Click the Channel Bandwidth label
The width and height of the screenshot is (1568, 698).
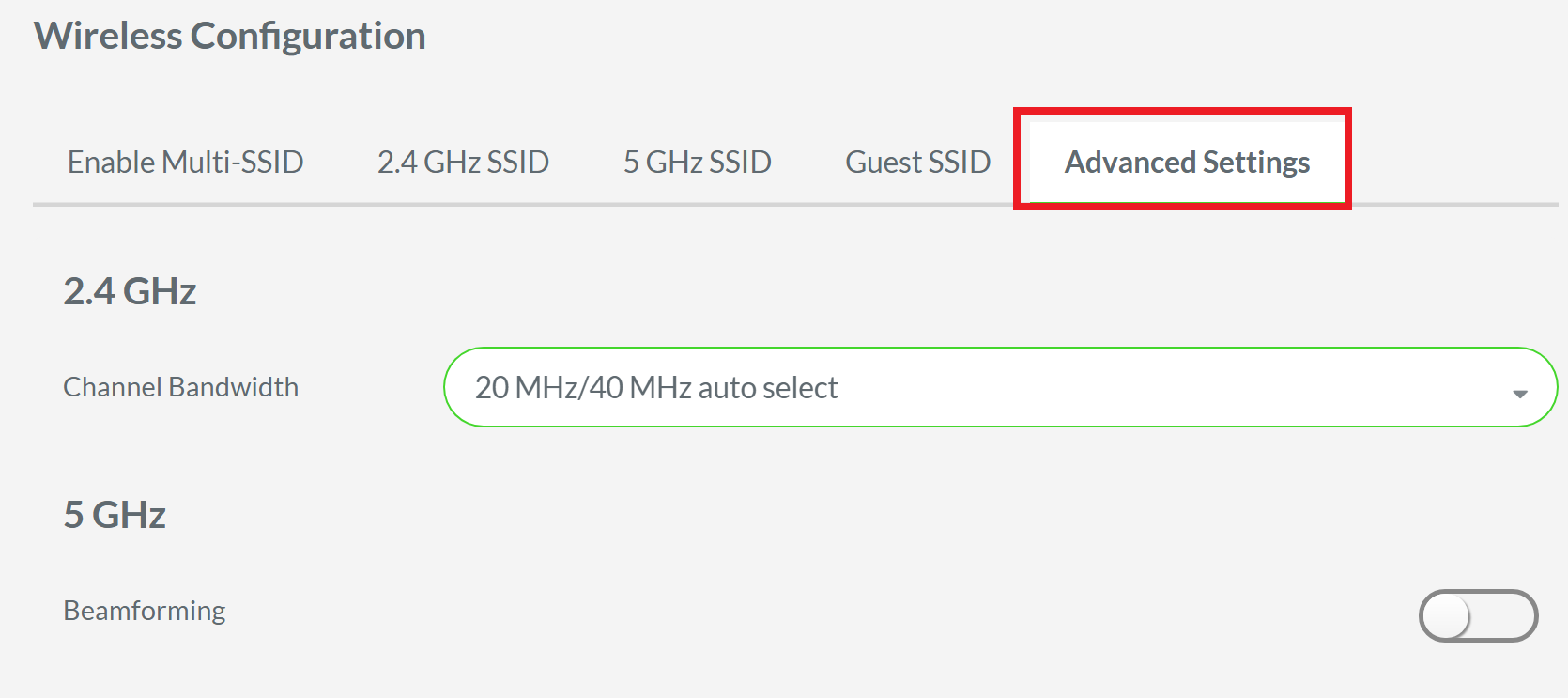click(x=180, y=386)
